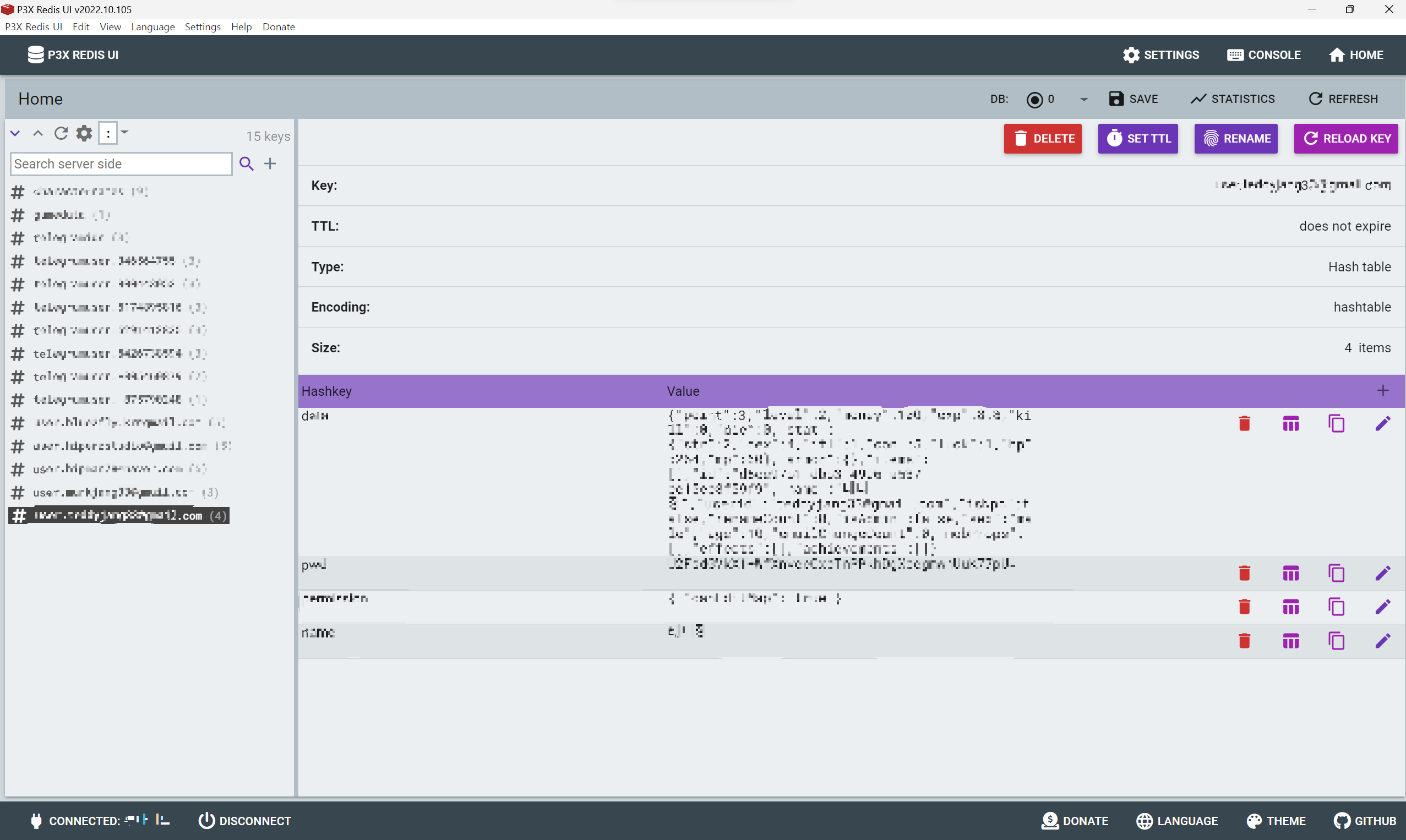The height and width of the screenshot is (840, 1406).
Task: Click the red DELETE button
Action: pos(1043,139)
